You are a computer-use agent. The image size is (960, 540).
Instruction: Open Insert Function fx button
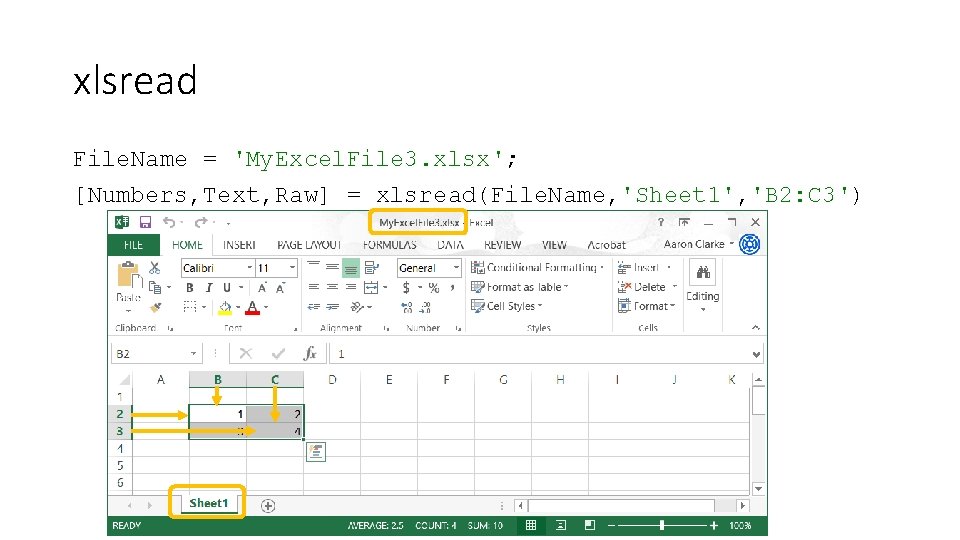pos(310,353)
